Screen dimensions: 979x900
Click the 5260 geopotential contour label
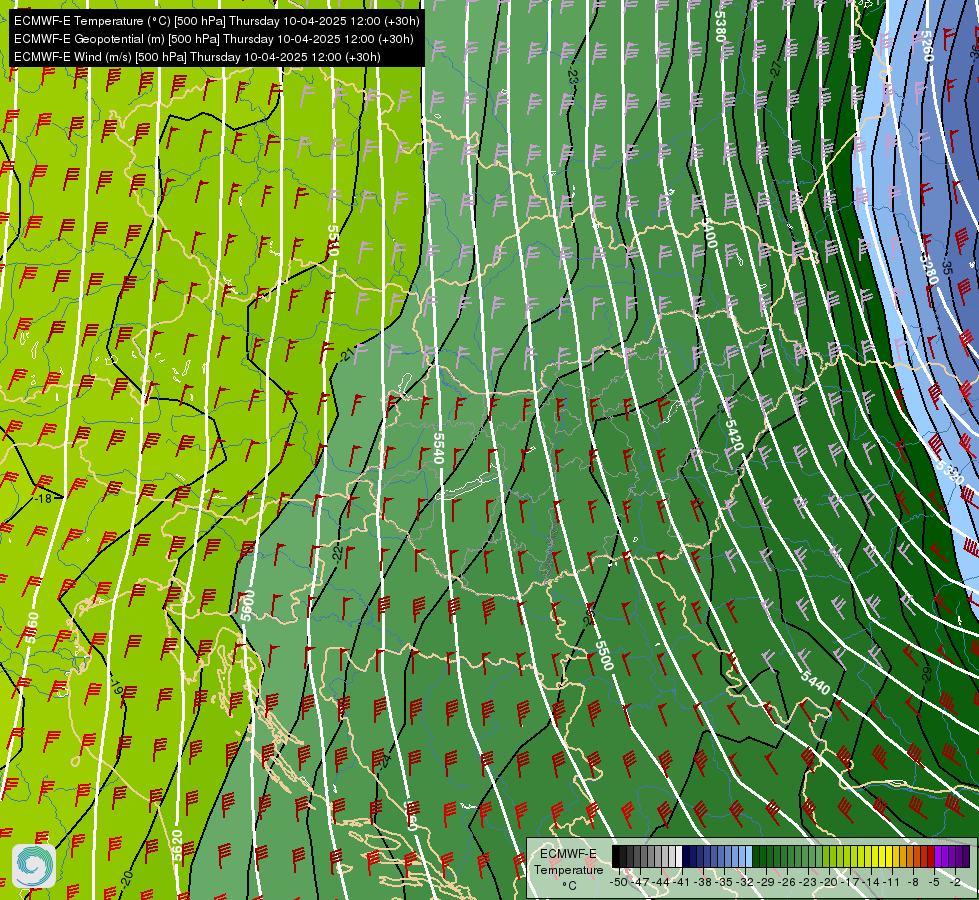coord(927,46)
